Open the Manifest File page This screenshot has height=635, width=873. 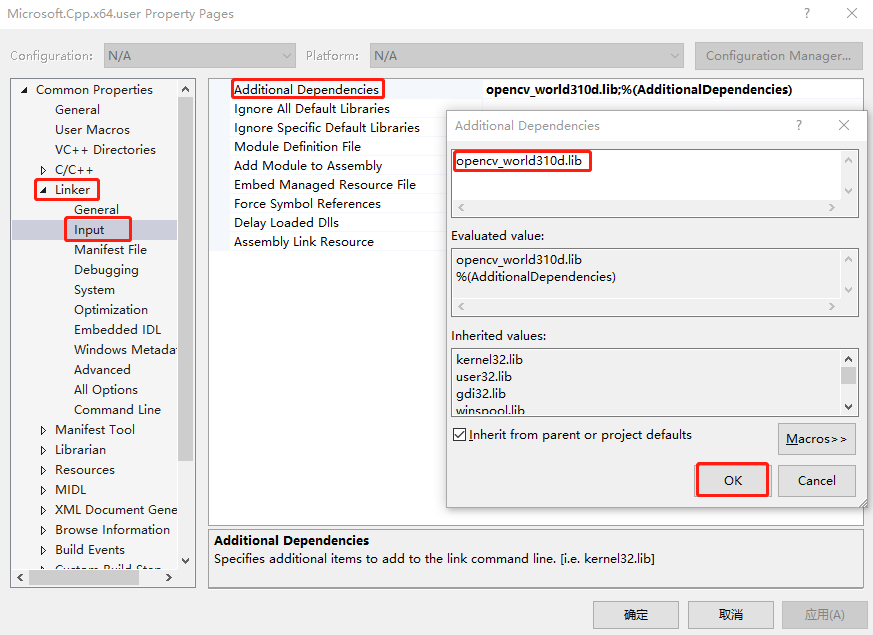click(x=110, y=250)
